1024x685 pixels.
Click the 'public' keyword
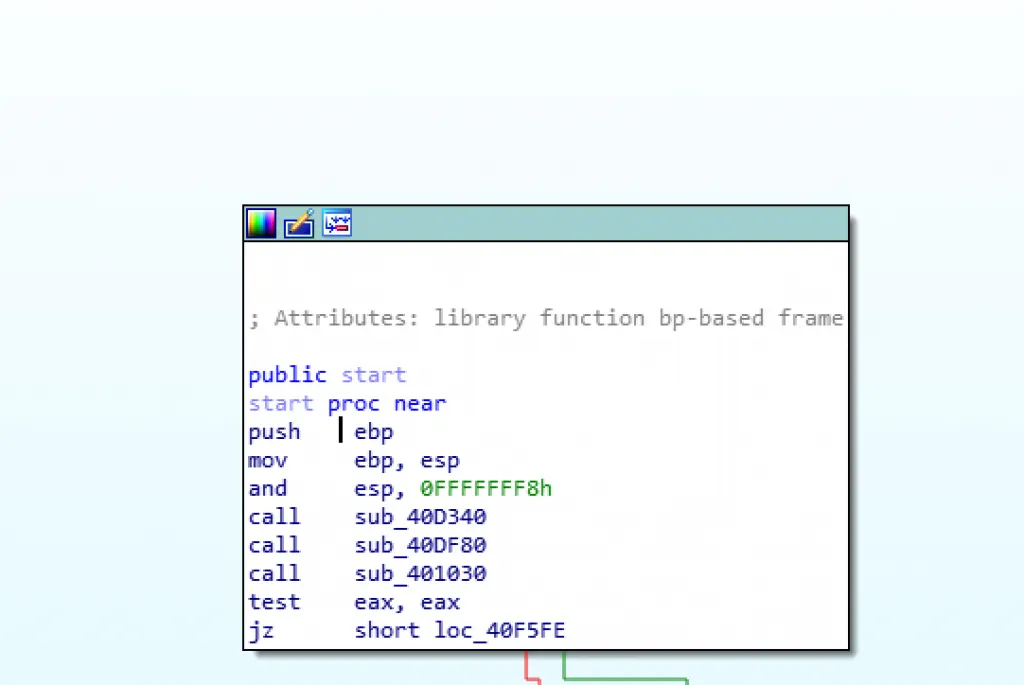pos(287,375)
